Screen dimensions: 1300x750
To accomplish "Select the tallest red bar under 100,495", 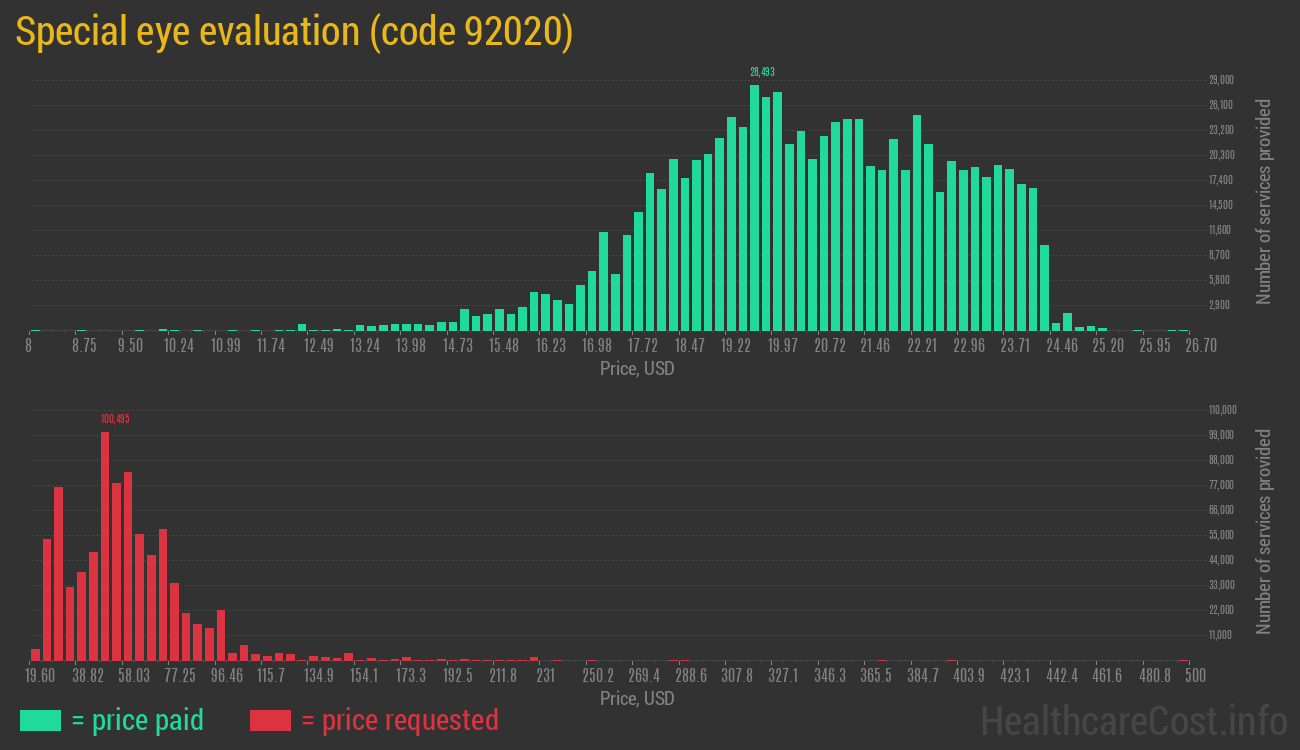I will coord(105,546).
